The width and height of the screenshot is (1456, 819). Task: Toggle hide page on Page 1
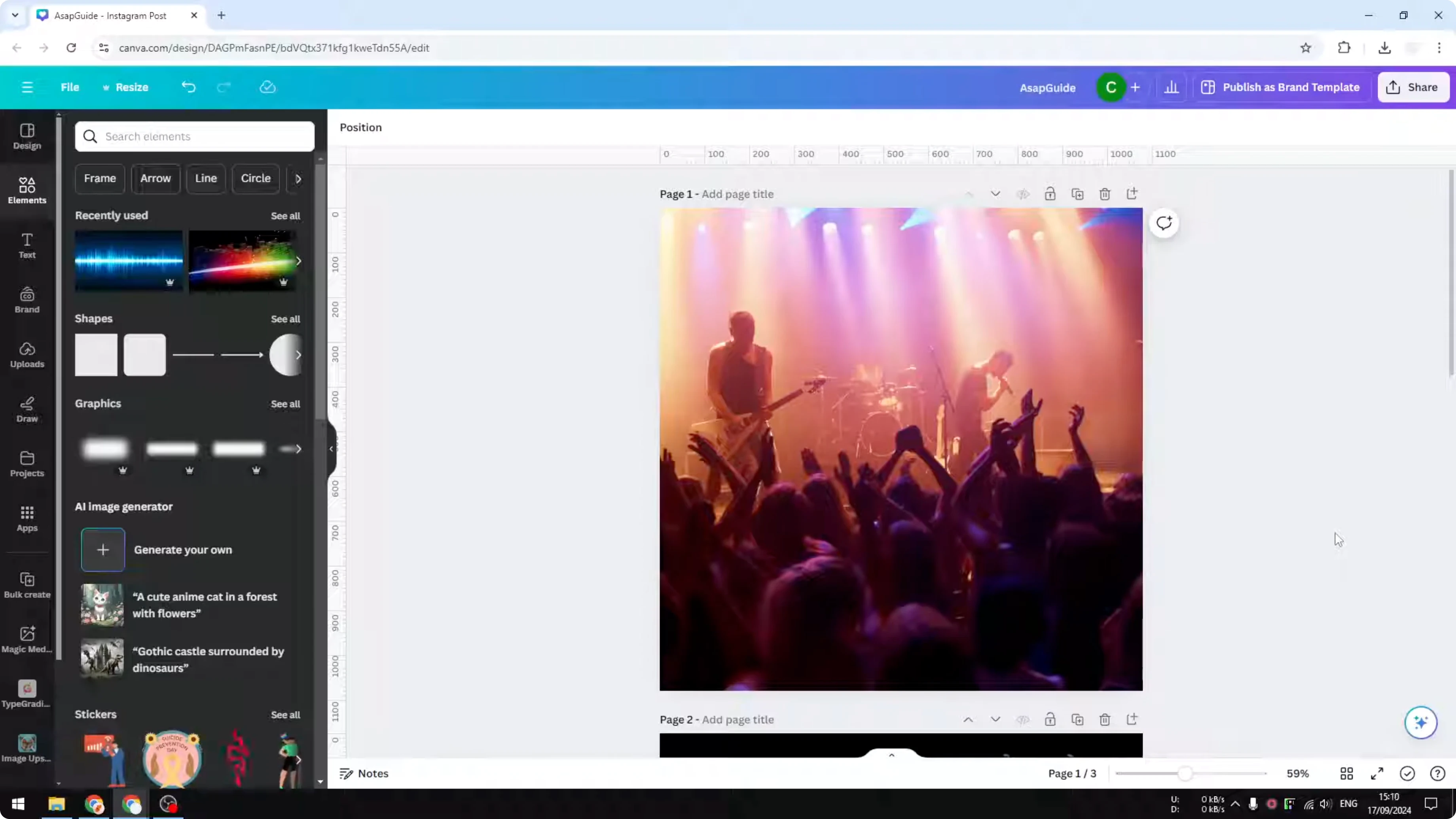[x=1022, y=194]
